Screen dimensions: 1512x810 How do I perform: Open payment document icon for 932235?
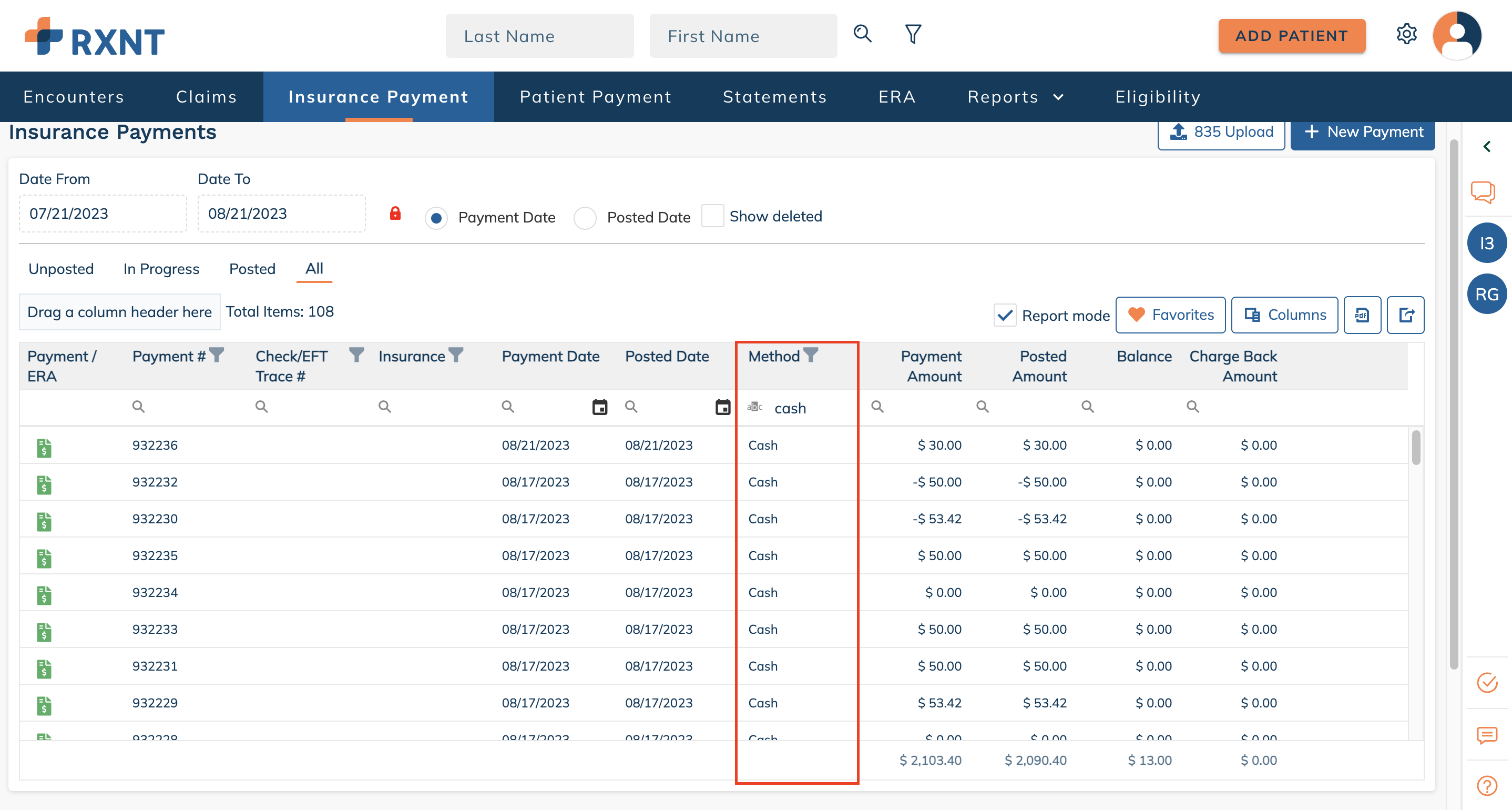44,558
